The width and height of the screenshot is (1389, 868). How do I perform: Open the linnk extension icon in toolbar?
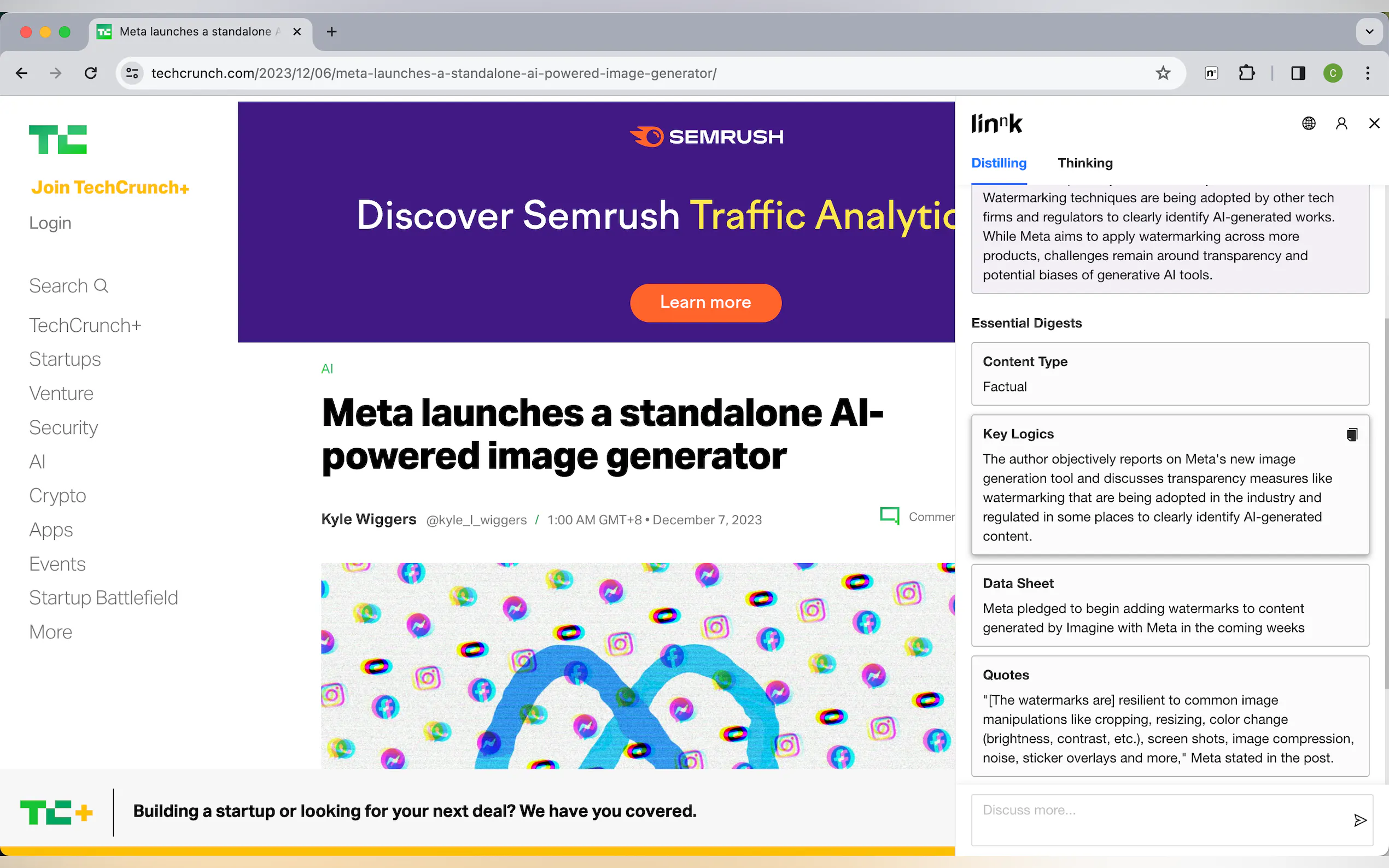point(1211,73)
